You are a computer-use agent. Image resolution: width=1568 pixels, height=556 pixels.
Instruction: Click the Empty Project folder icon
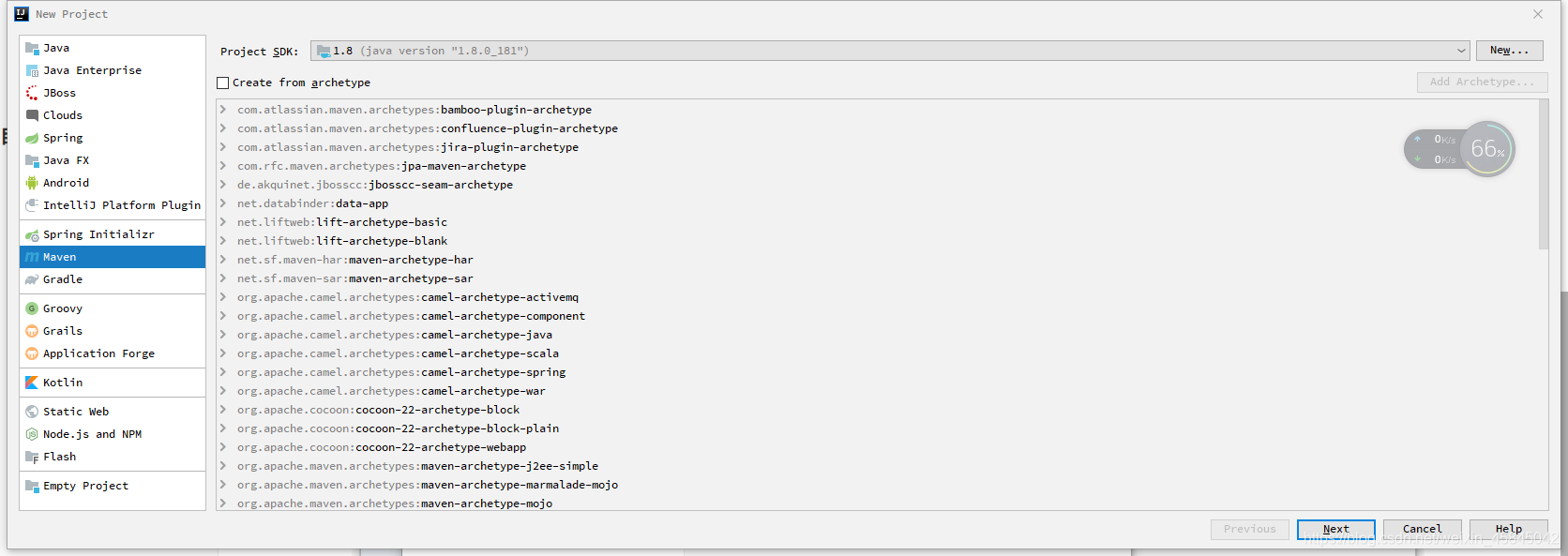coord(32,486)
